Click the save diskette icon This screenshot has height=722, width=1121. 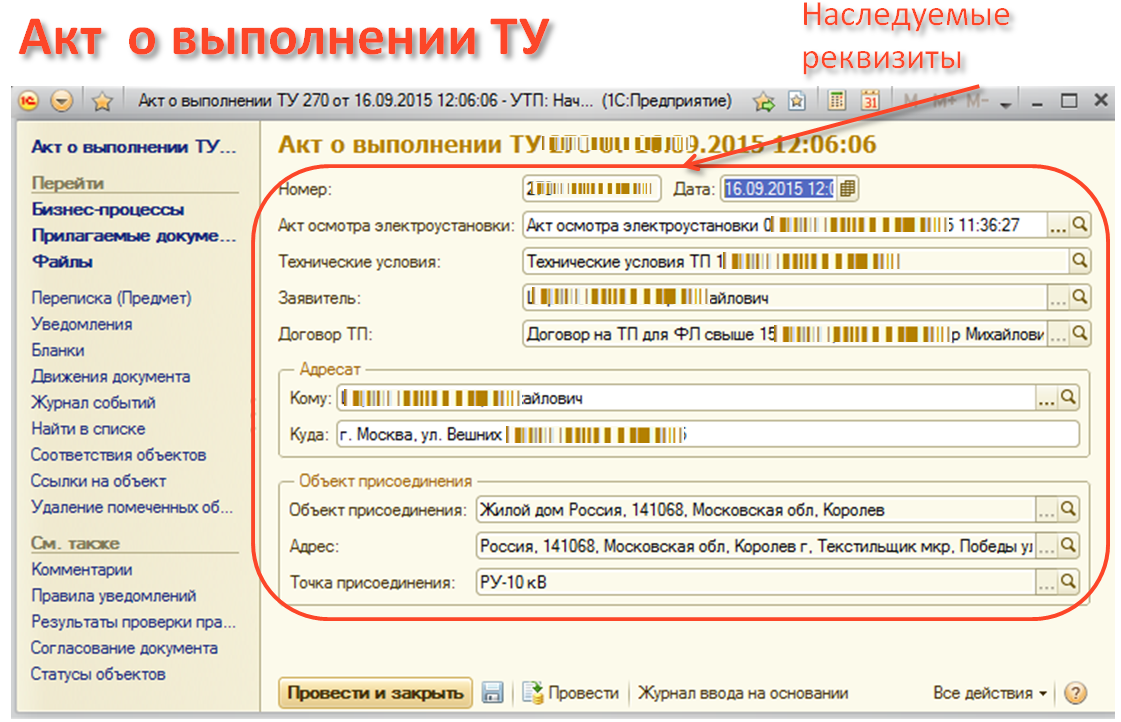(492, 693)
